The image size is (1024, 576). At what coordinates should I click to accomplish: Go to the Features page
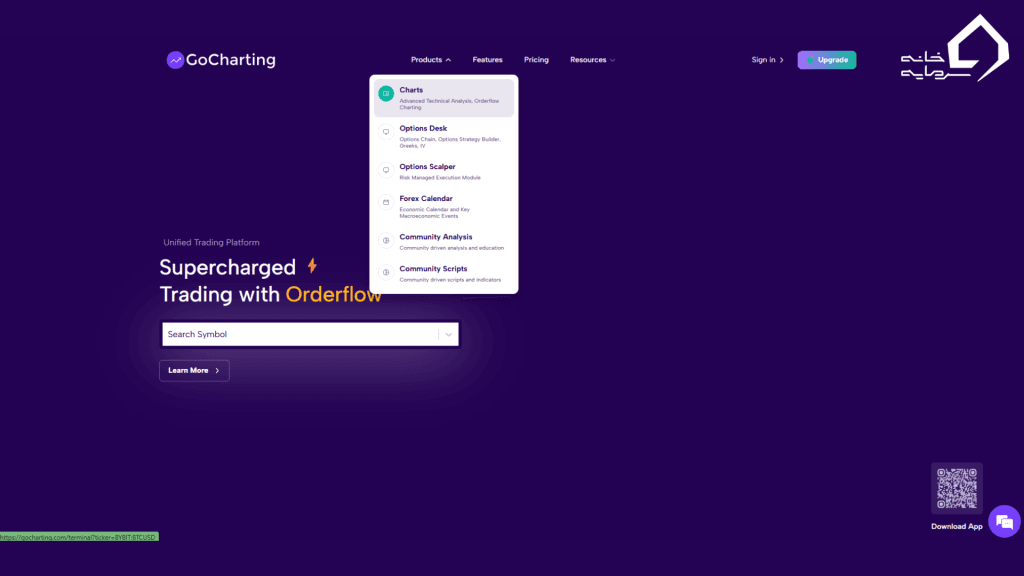(x=488, y=60)
